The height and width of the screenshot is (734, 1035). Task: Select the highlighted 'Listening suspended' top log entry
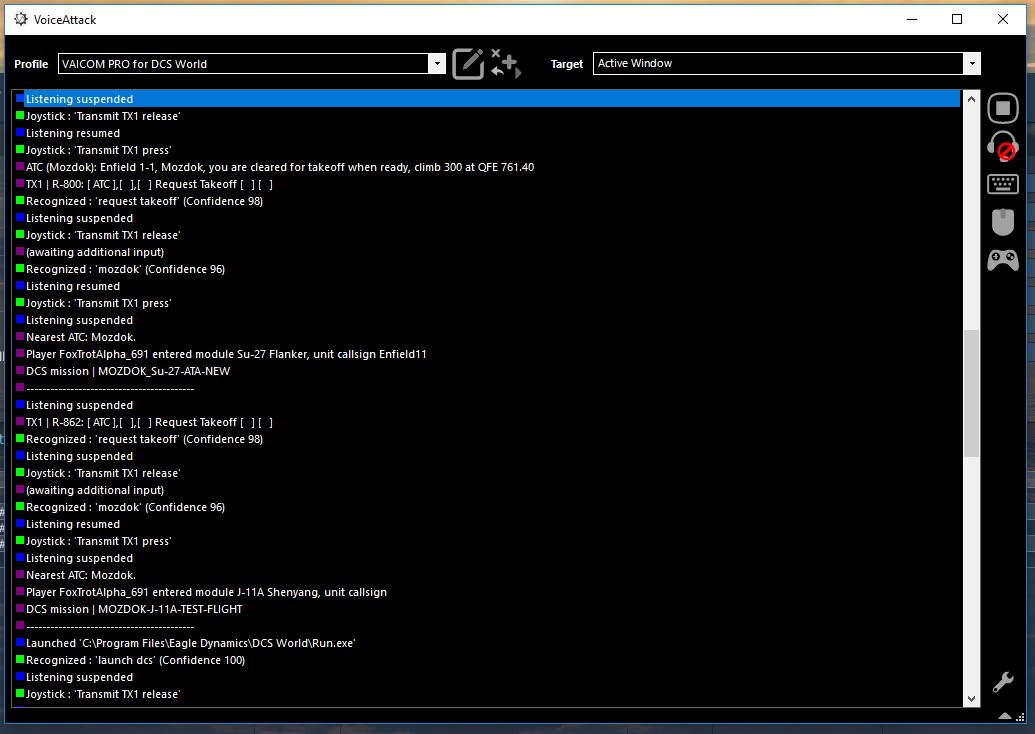pos(487,99)
